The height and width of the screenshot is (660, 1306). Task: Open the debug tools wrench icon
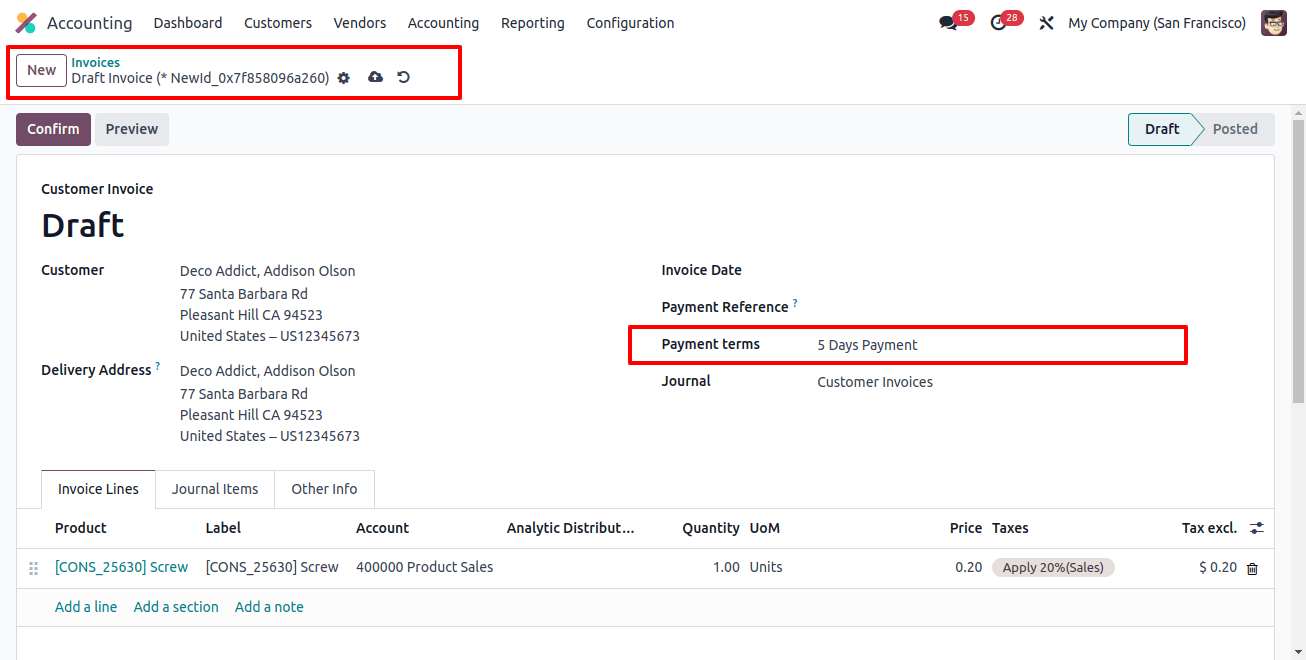(1046, 23)
